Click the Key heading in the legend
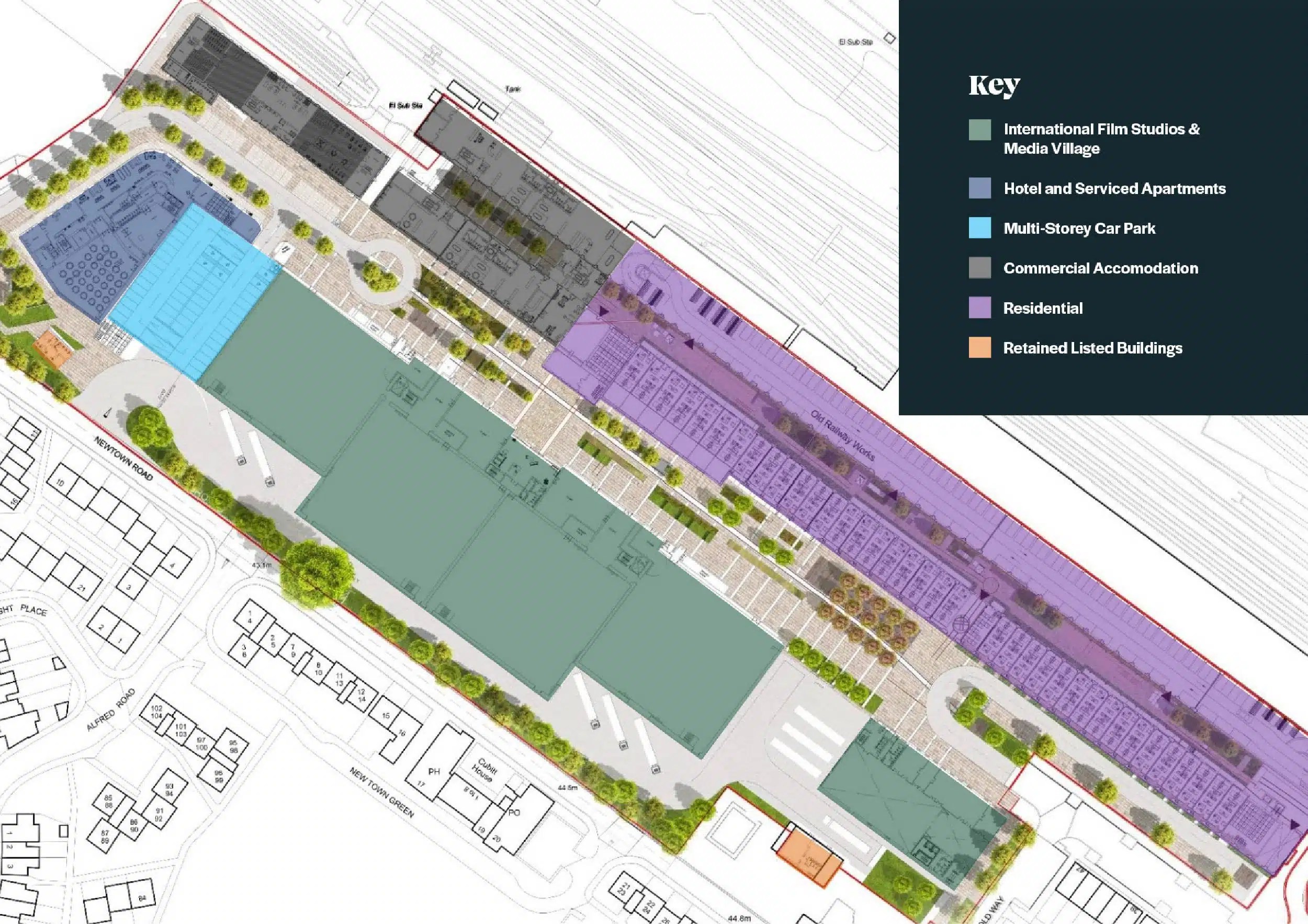1308x924 pixels. click(x=994, y=85)
